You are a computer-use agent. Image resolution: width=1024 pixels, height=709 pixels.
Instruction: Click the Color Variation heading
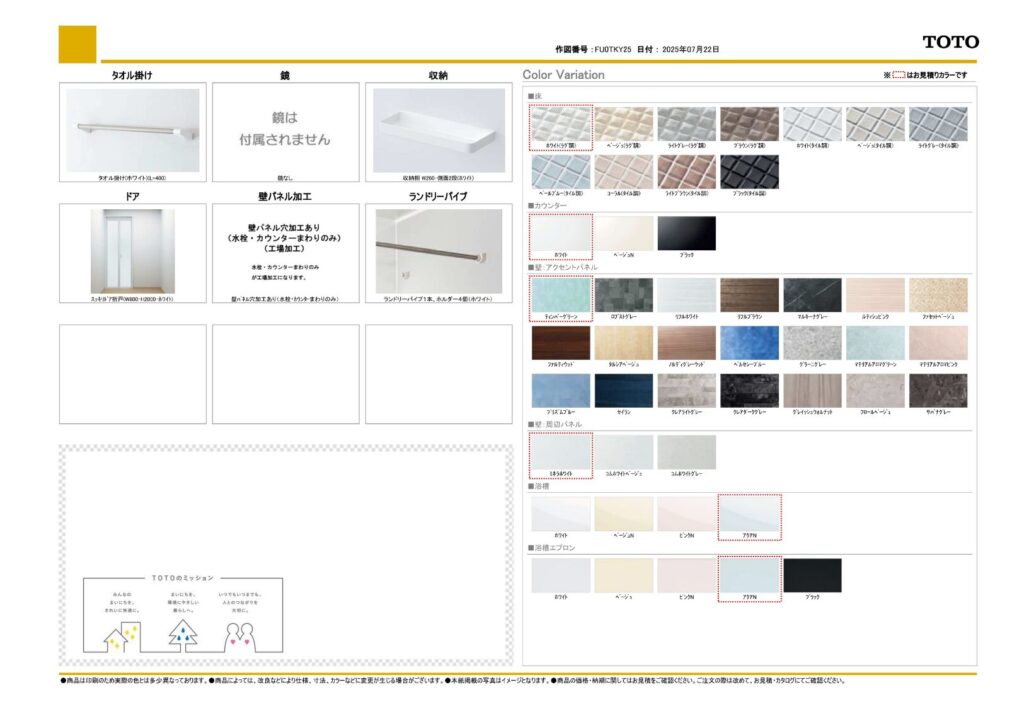563,75
